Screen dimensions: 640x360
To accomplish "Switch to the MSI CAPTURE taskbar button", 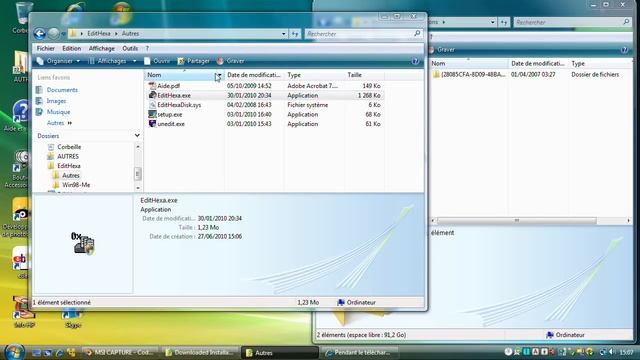I will click(120, 353).
